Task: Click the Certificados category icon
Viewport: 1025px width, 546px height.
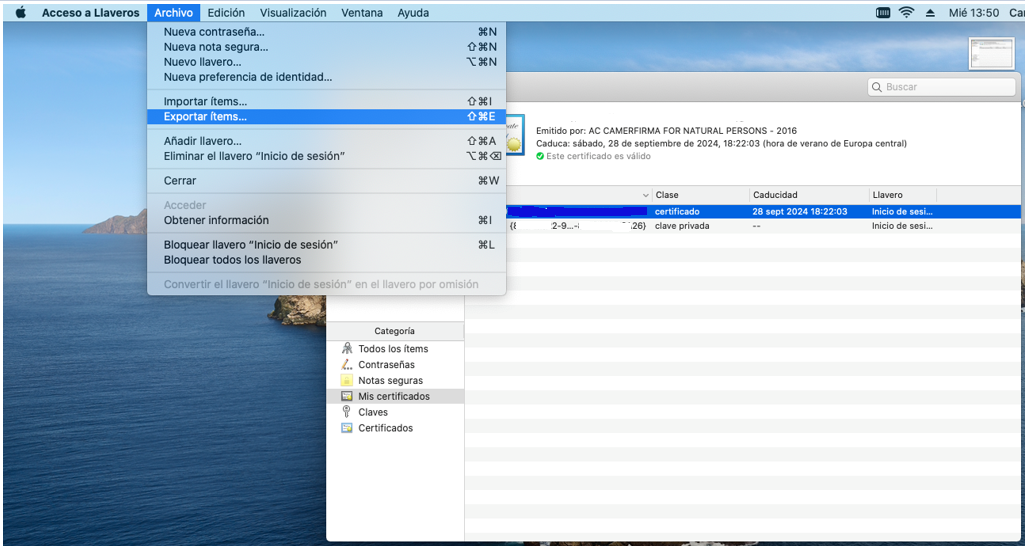Action: 347,428
